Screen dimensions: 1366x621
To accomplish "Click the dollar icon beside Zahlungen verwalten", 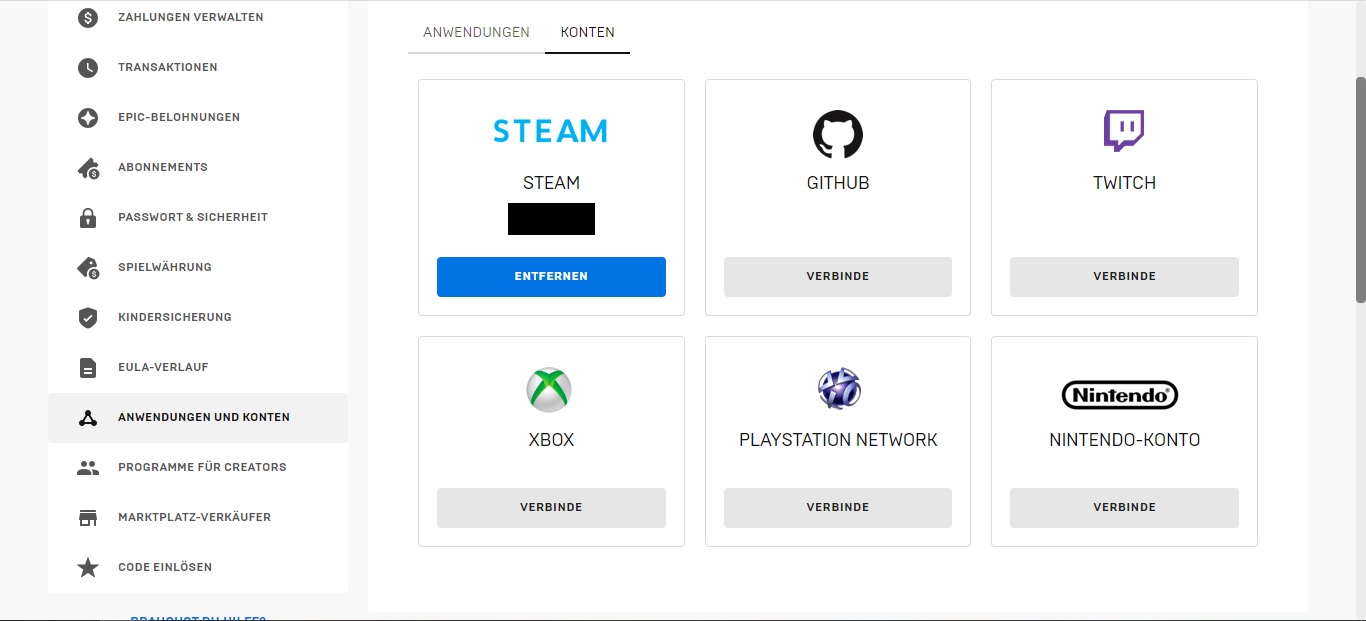I will click(x=88, y=17).
